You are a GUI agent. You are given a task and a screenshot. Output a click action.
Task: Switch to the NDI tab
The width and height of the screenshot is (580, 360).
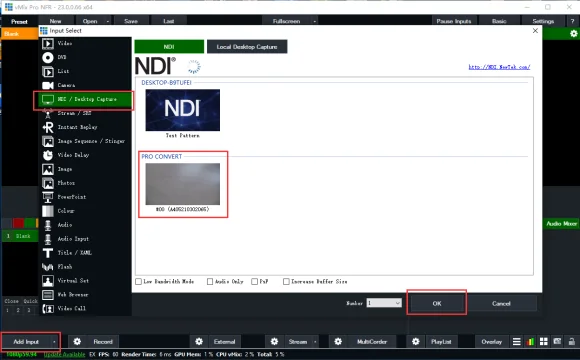169,47
